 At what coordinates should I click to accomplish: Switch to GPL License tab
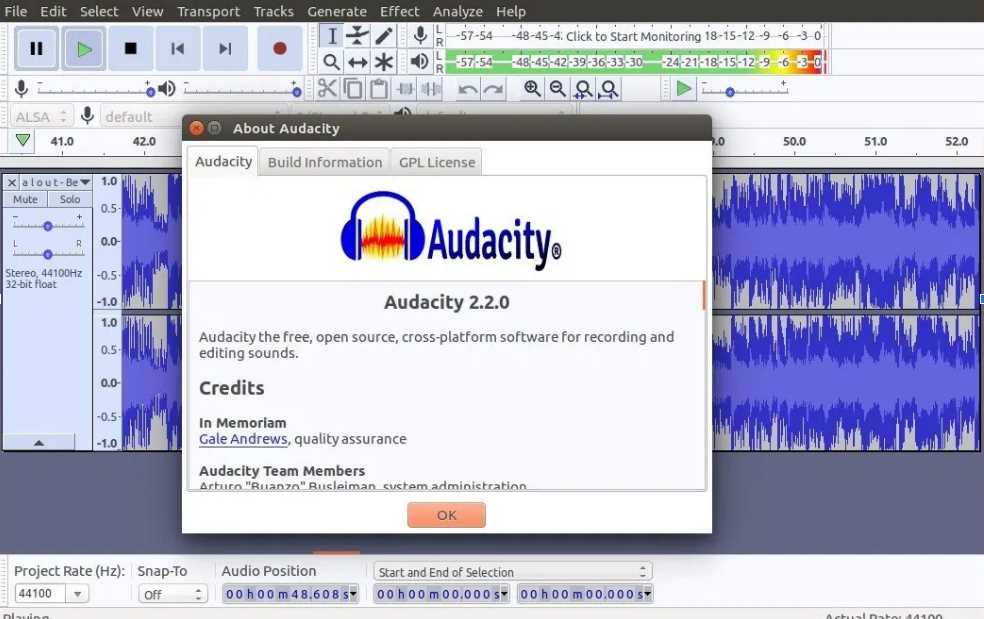coord(437,162)
